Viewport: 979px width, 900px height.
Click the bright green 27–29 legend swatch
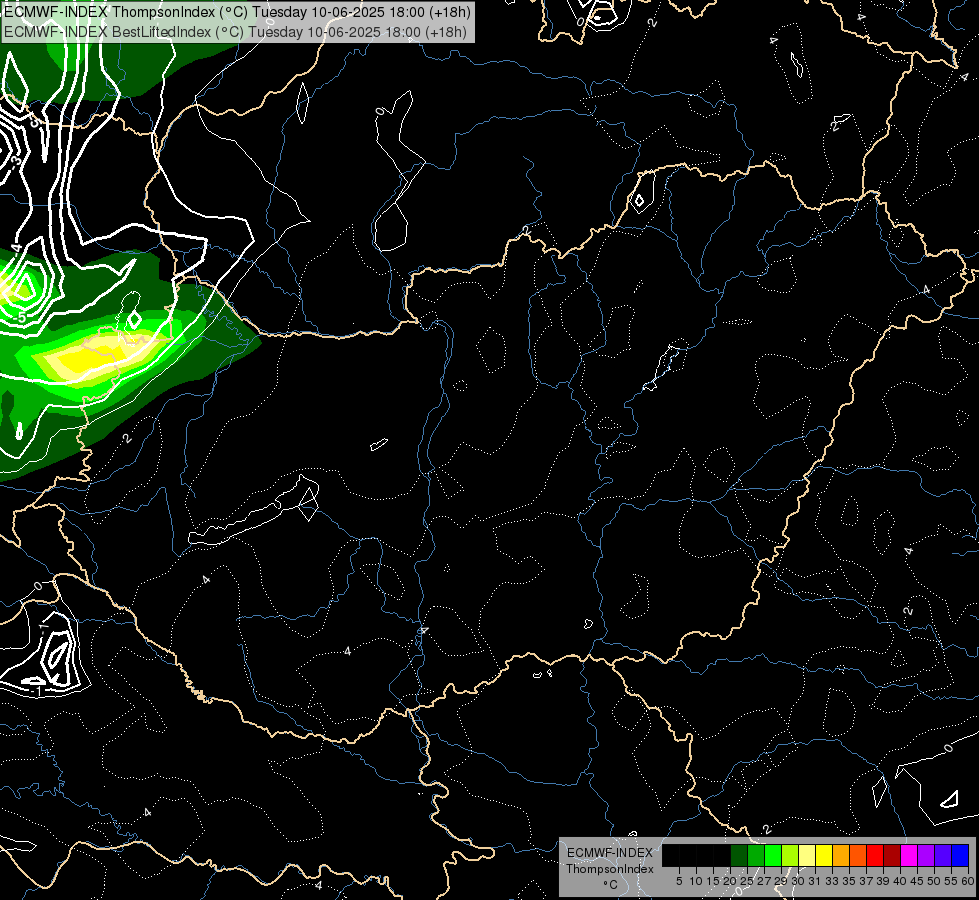click(773, 855)
